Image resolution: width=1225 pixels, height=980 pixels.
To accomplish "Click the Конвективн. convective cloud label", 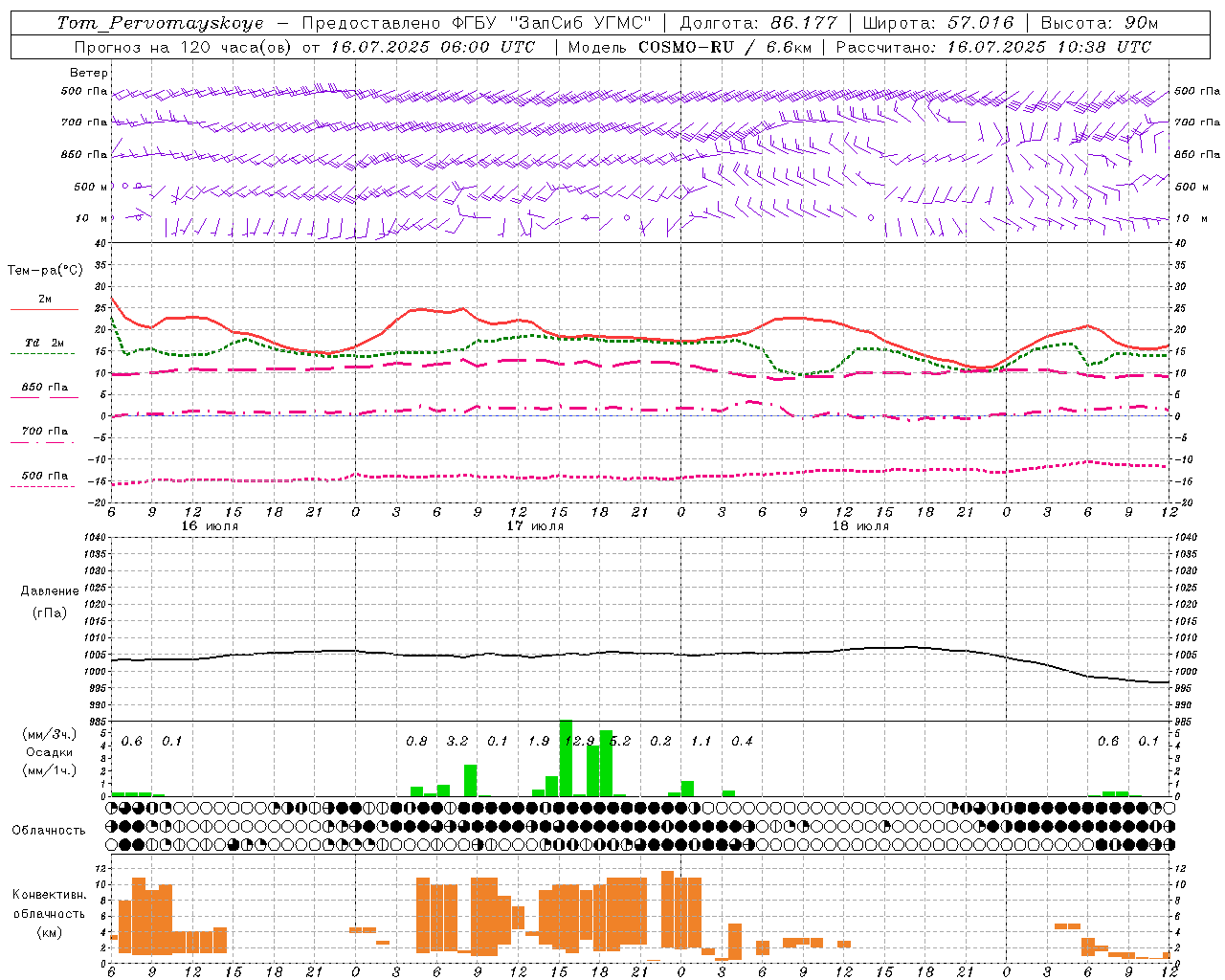I will tap(50, 895).
